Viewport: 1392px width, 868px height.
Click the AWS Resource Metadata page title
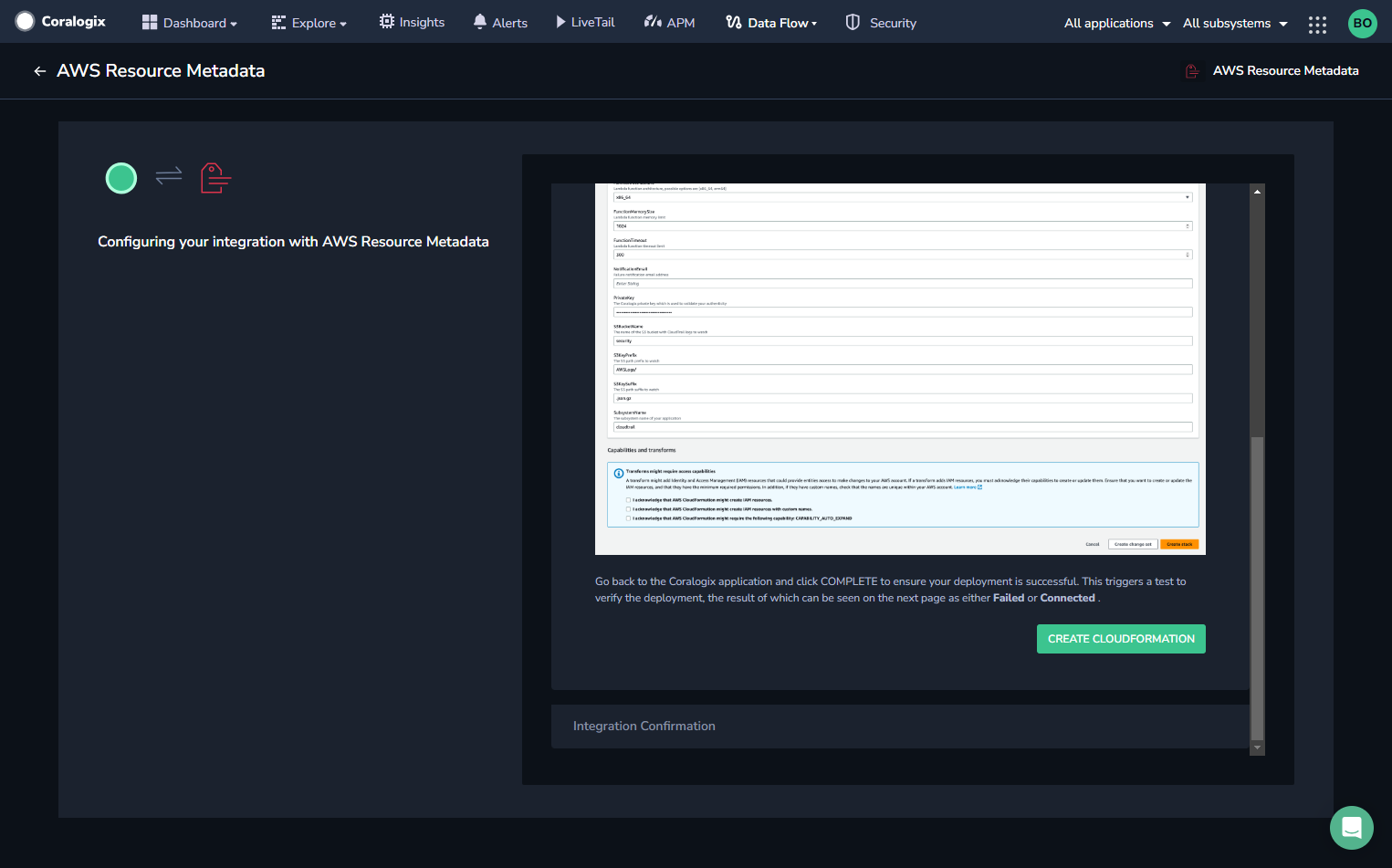click(161, 70)
